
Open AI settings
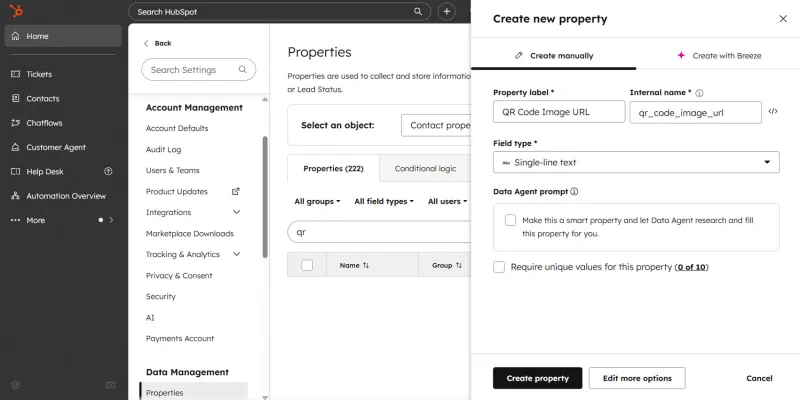pyautogui.click(x=150, y=318)
